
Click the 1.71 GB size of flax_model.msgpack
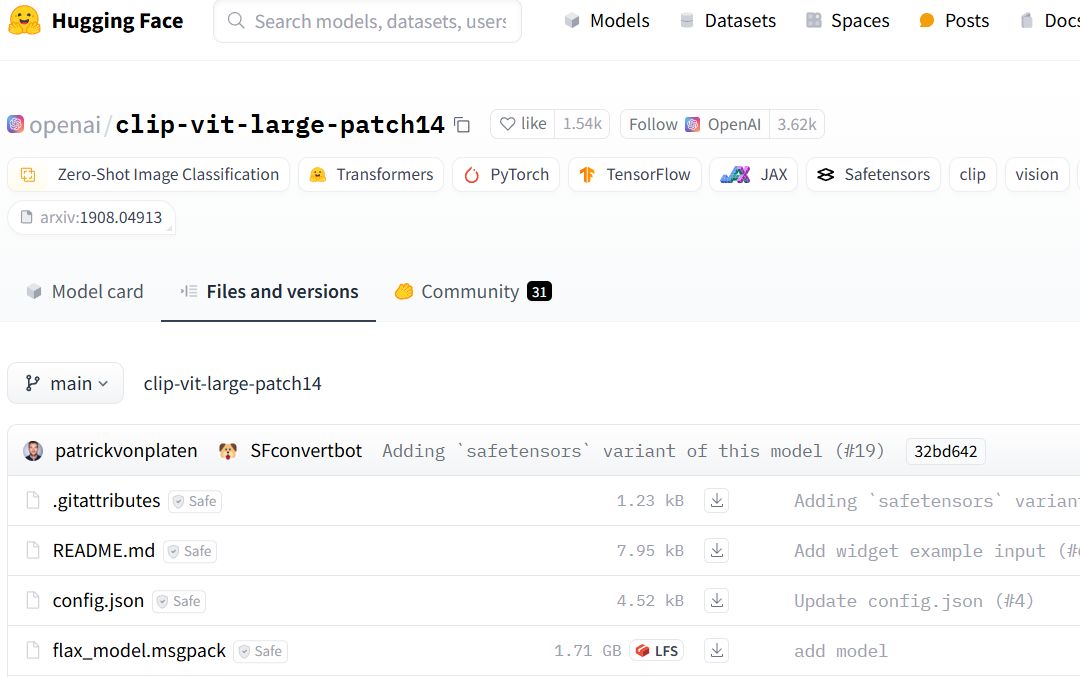[x=588, y=651]
